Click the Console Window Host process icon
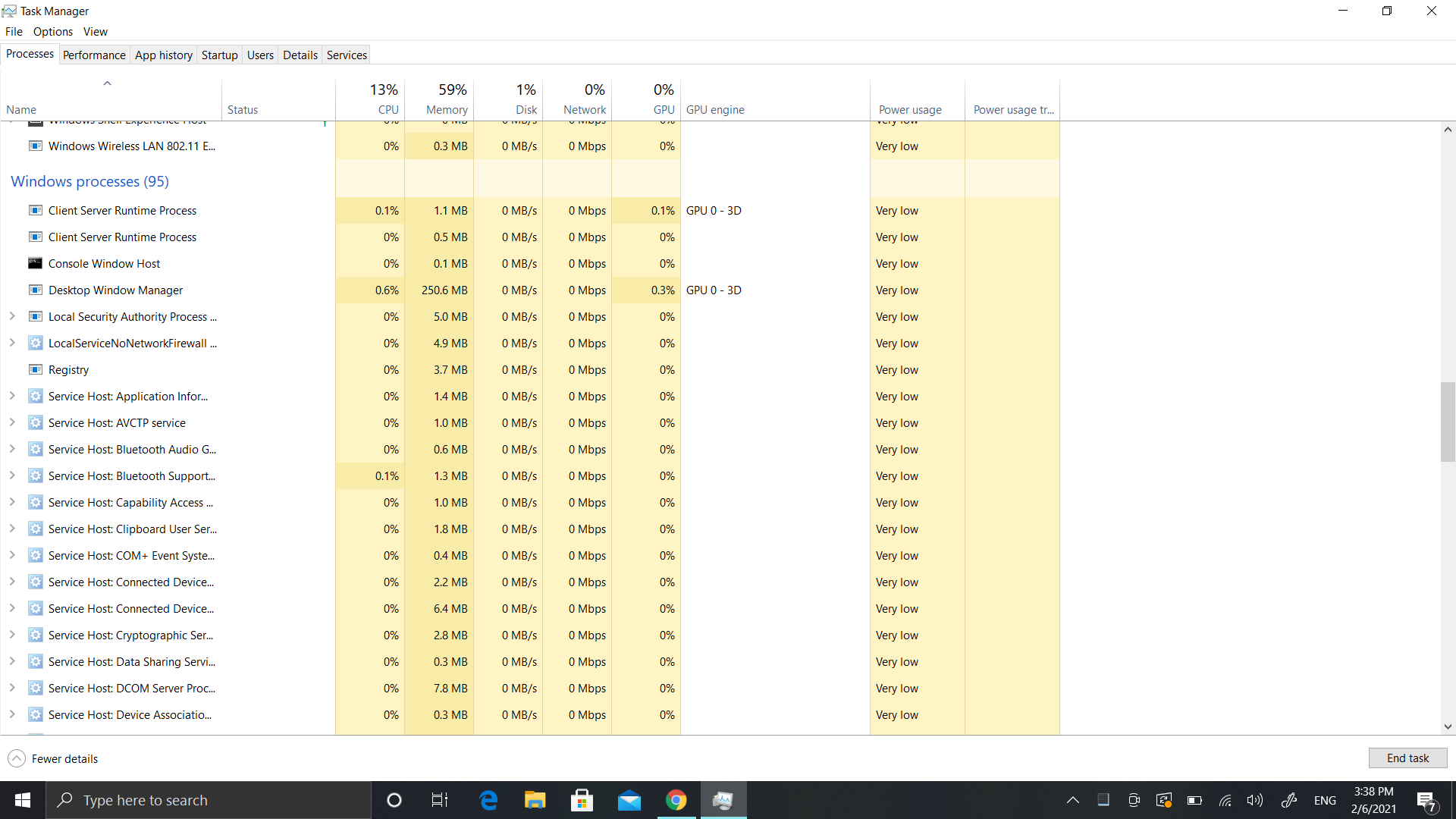The height and width of the screenshot is (819, 1456). tap(35, 263)
